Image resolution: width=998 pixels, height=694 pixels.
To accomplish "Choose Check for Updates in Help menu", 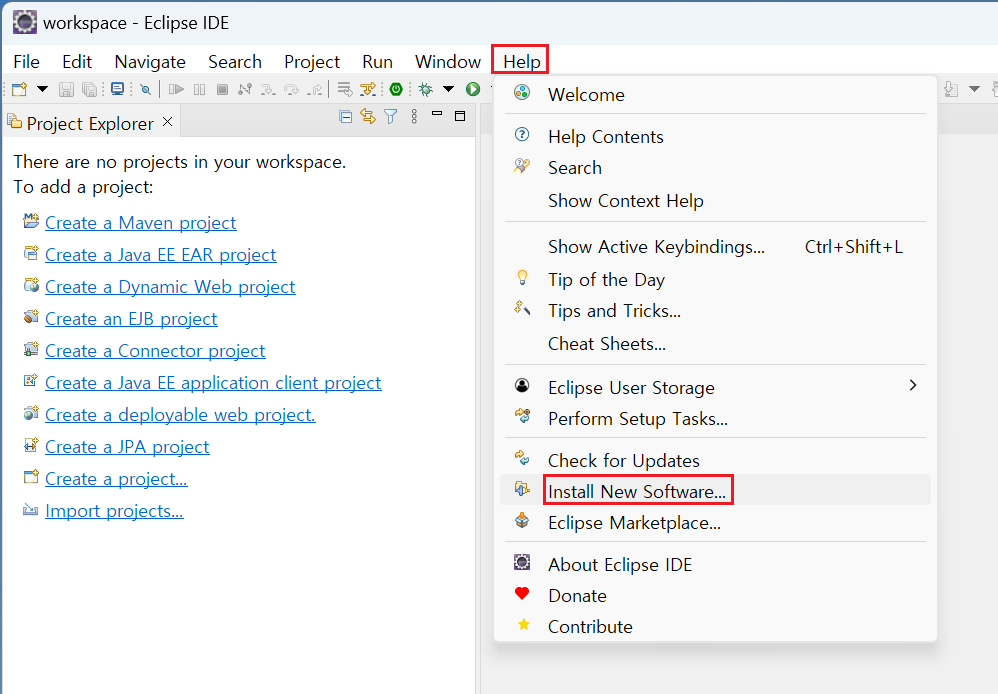I will click(x=623, y=460).
